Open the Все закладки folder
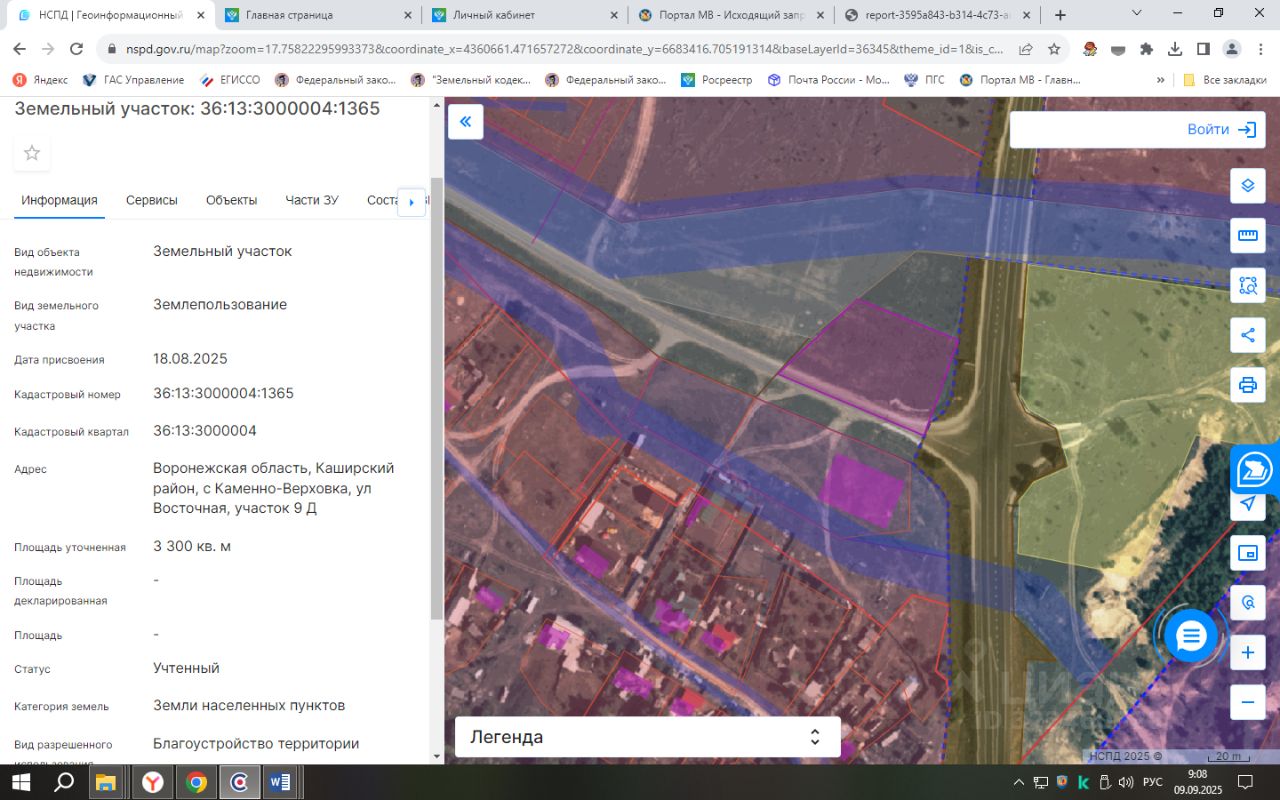The width and height of the screenshot is (1280, 800). [1225, 80]
